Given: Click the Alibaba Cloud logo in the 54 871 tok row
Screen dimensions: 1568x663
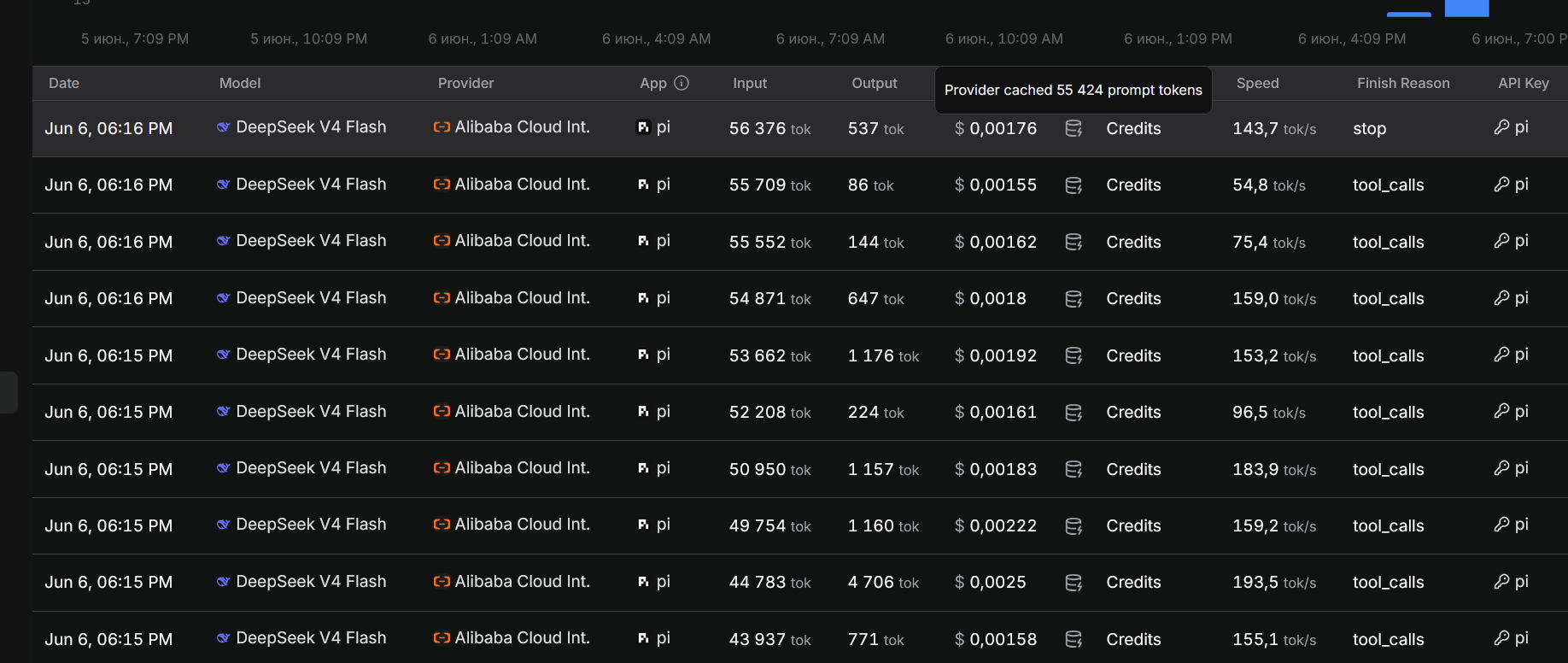Looking at the screenshot, I should 442,298.
